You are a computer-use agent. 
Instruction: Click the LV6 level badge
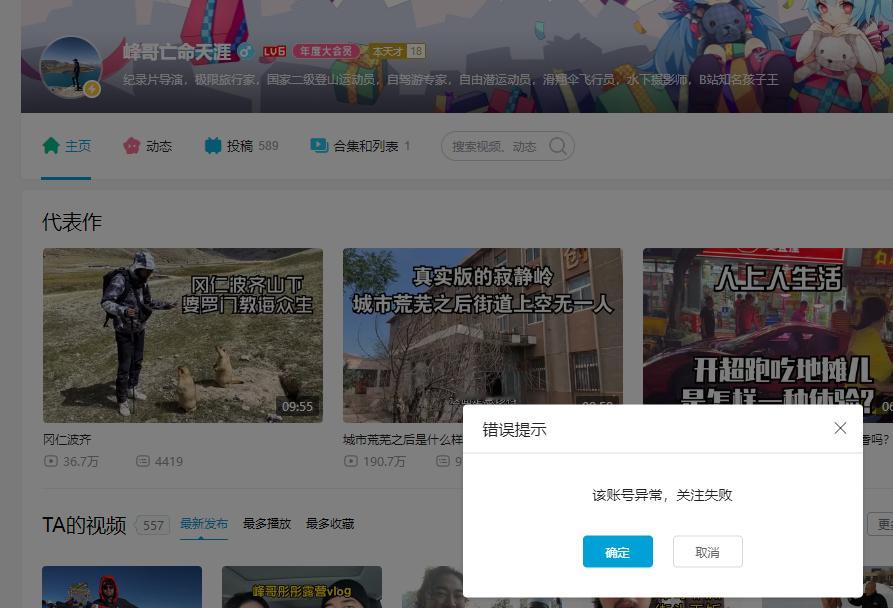[x=275, y=51]
